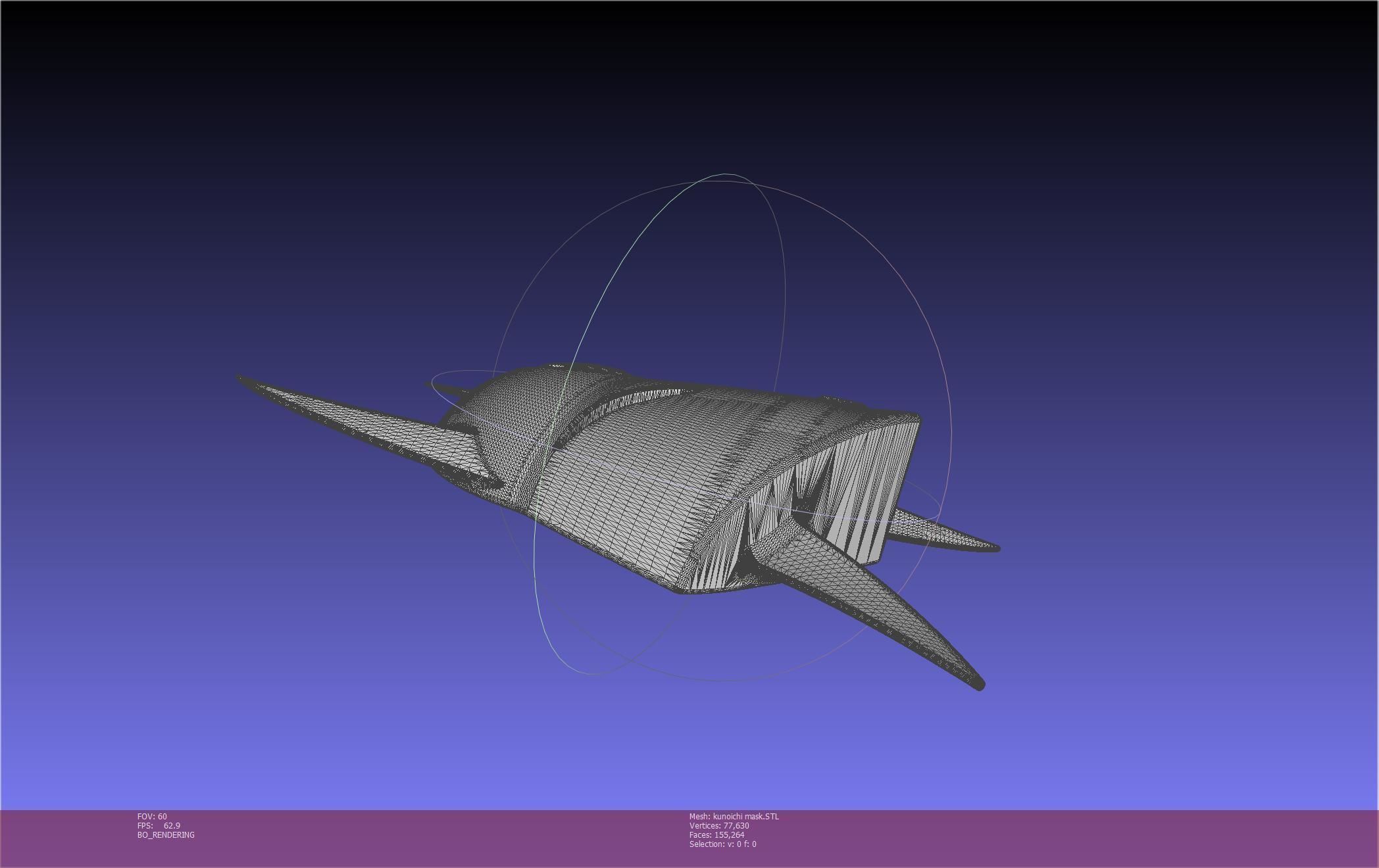1379x868 pixels.
Task: Click the FPS readout text
Action: click(x=159, y=825)
